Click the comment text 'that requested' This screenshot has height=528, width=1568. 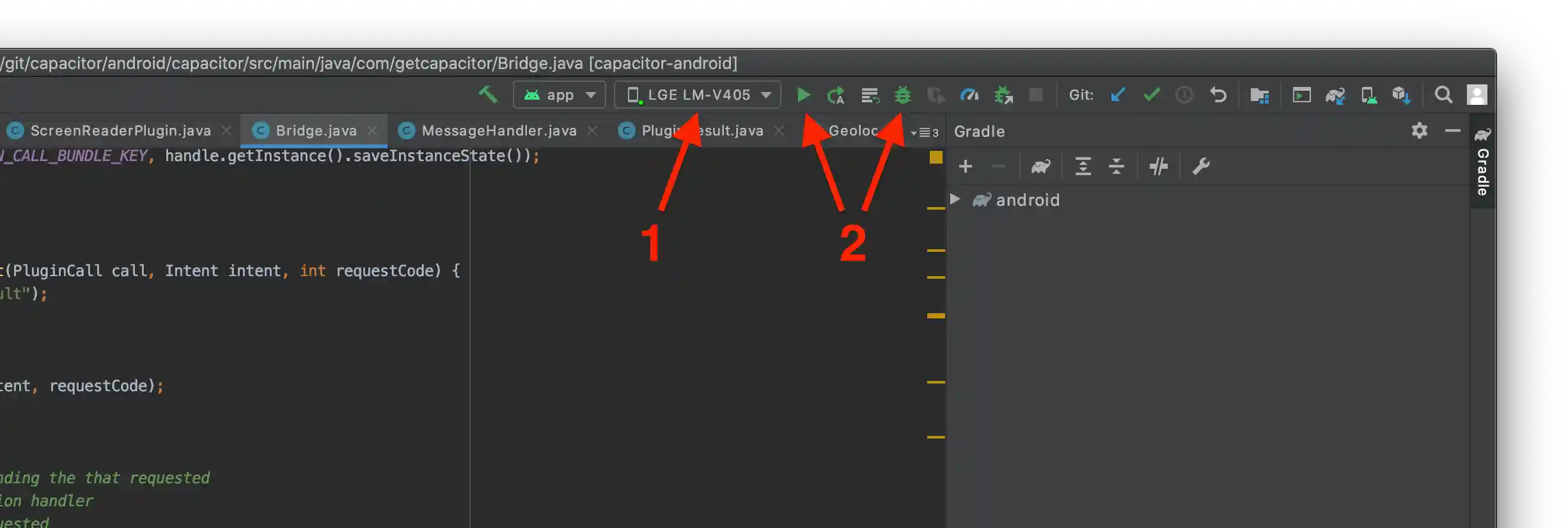pyautogui.click(x=147, y=478)
